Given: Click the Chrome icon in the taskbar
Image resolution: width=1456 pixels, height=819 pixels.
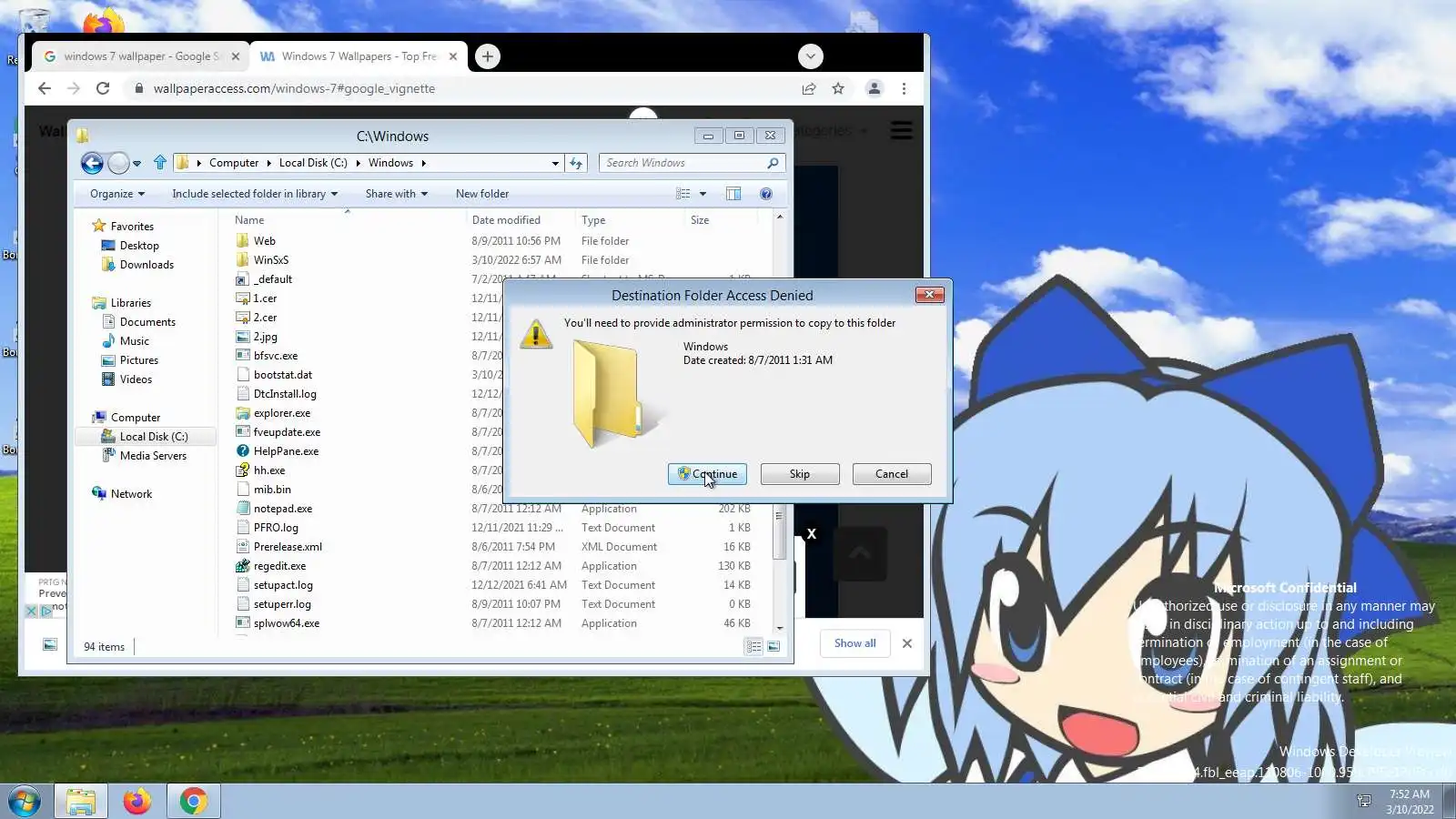Looking at the screenshot, I should click(193, 802).
